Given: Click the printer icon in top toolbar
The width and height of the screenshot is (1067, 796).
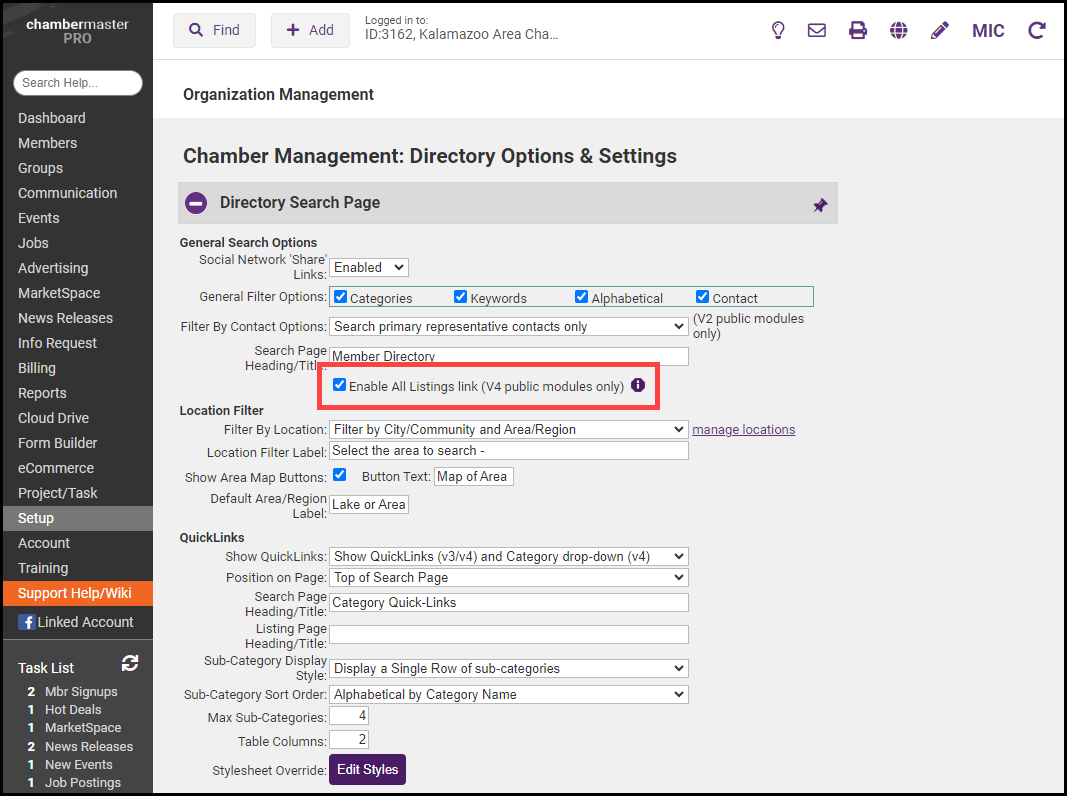Looking at the screenshot, I should pos(858,30).
